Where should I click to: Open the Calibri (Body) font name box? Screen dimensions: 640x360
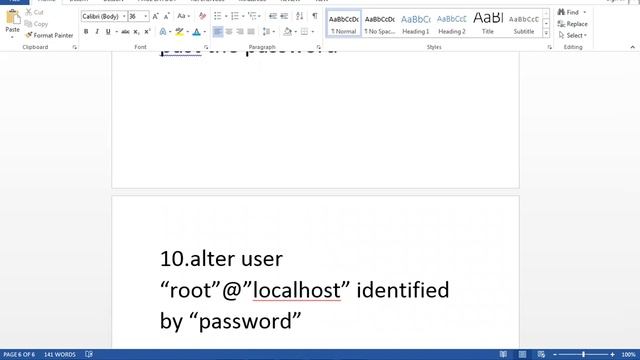tap(104, 16)
